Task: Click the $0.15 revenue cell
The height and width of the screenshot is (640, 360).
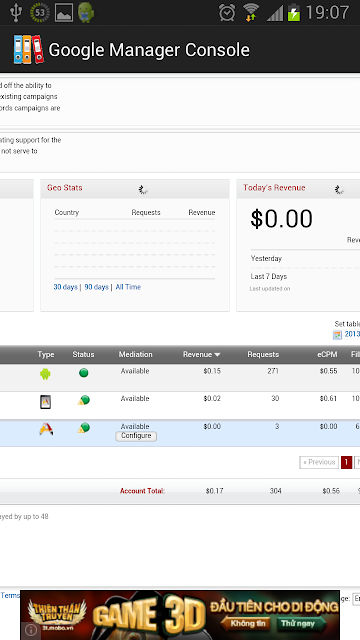Action: (x=212, y=371)
